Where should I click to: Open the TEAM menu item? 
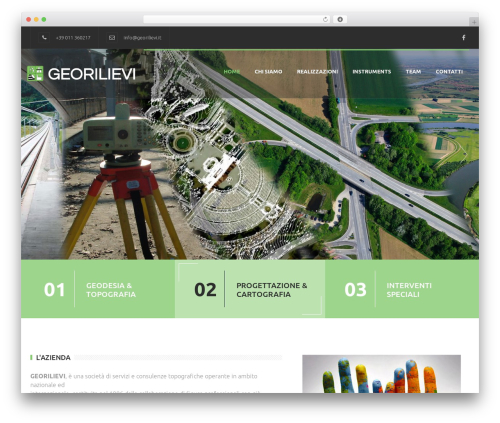pyautogui.click(x=413, y=72)
